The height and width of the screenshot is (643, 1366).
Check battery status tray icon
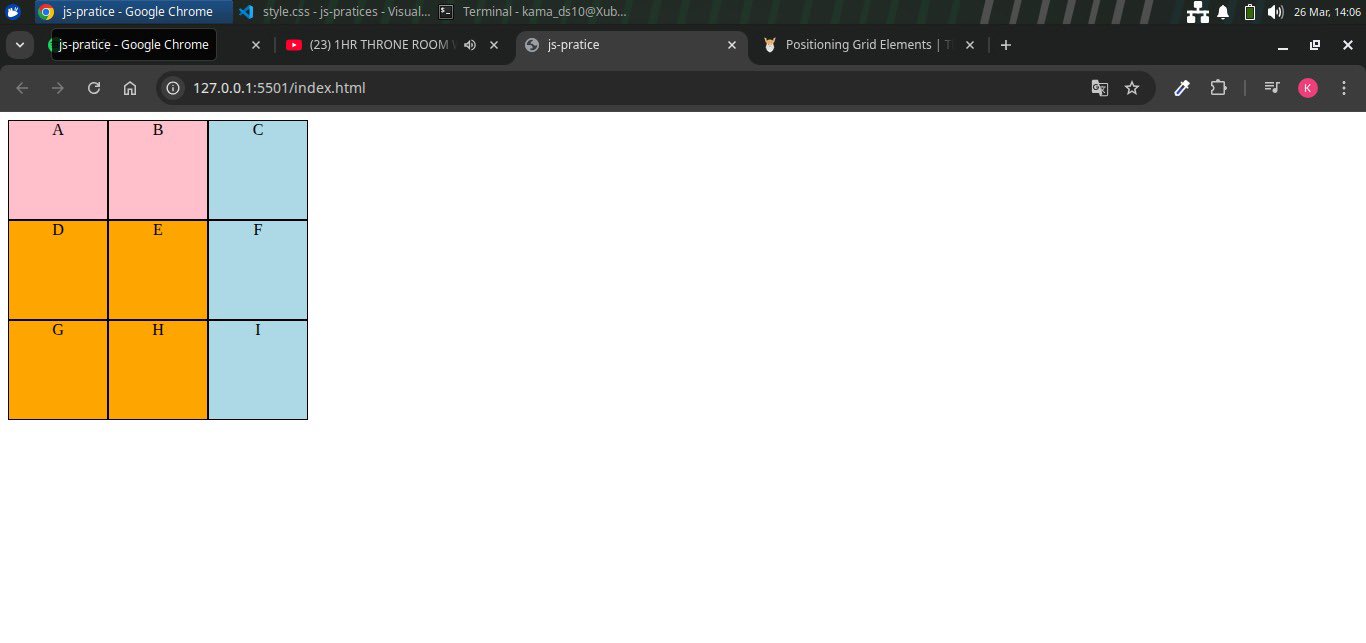point(1250,12)
